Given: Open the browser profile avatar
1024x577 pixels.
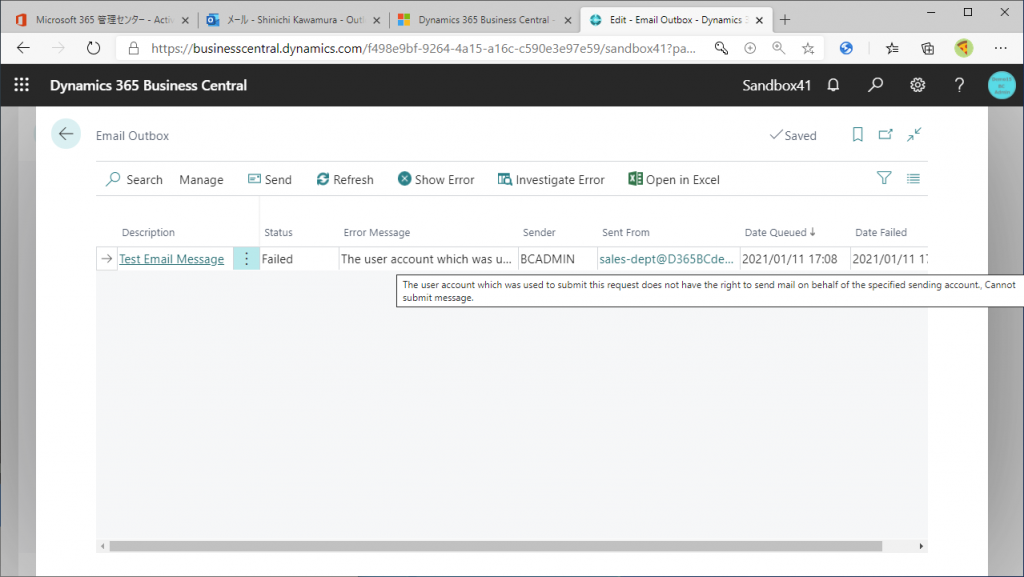Looking at the screenshot, I should click(x=963, y=48).
